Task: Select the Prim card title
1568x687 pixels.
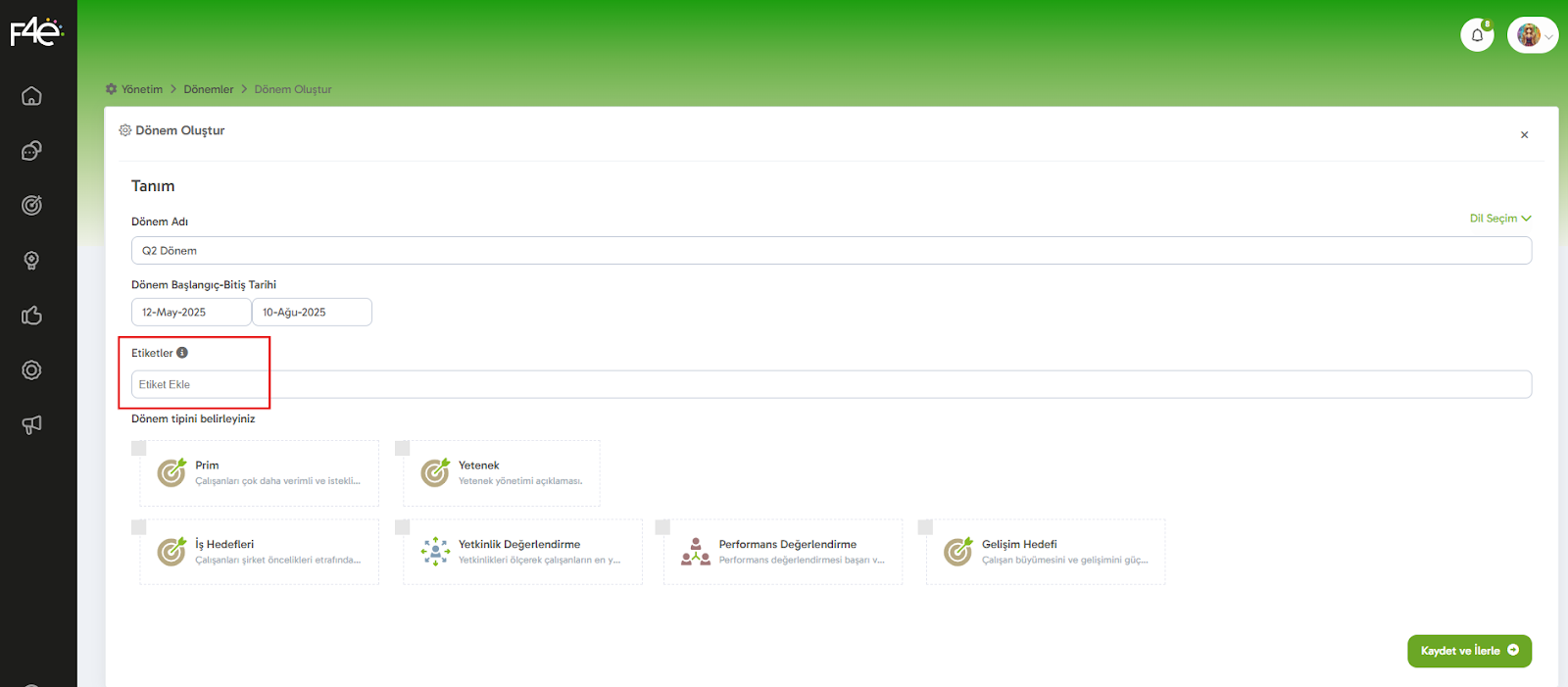Action: pos(207,466)
